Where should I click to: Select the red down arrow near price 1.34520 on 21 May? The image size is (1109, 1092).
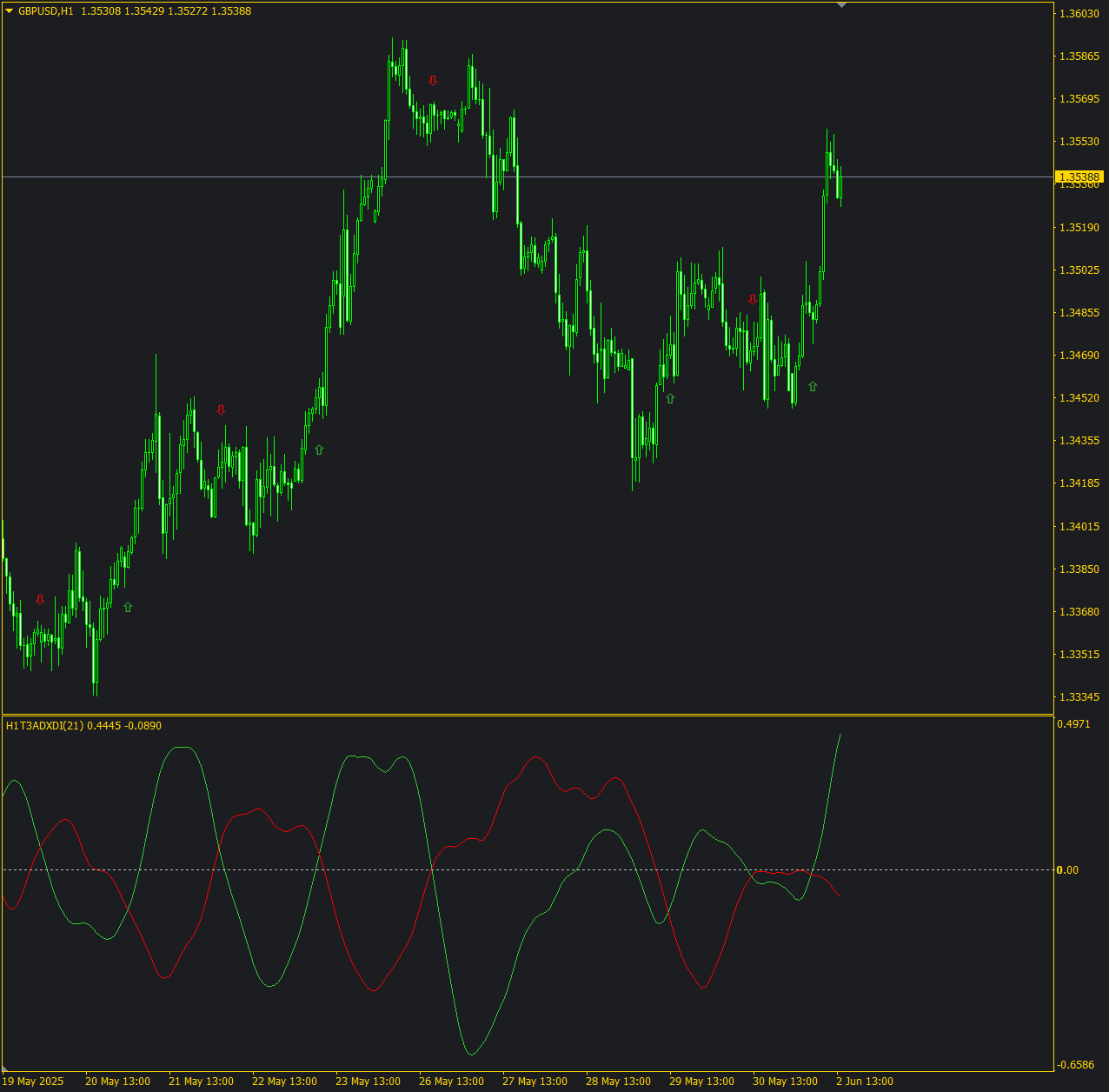point(221,409)
